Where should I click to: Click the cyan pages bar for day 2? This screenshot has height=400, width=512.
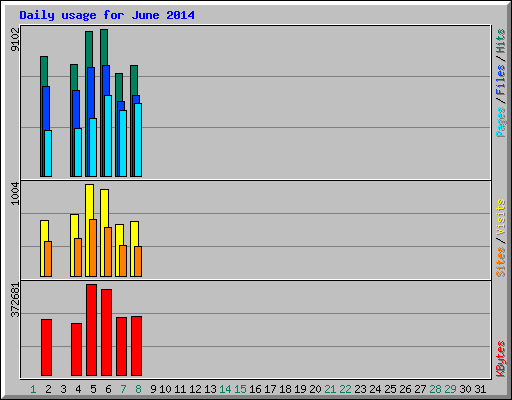tap(48, 153)
